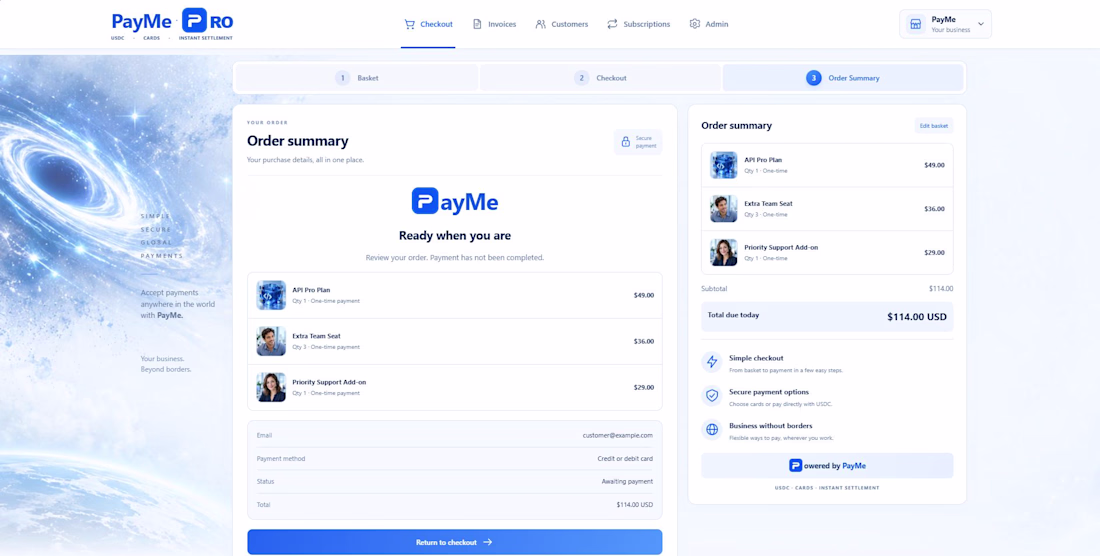Expand the PayMe business dropdown chevron
This screenshot has width=1100, height=556.
[981, 24]
